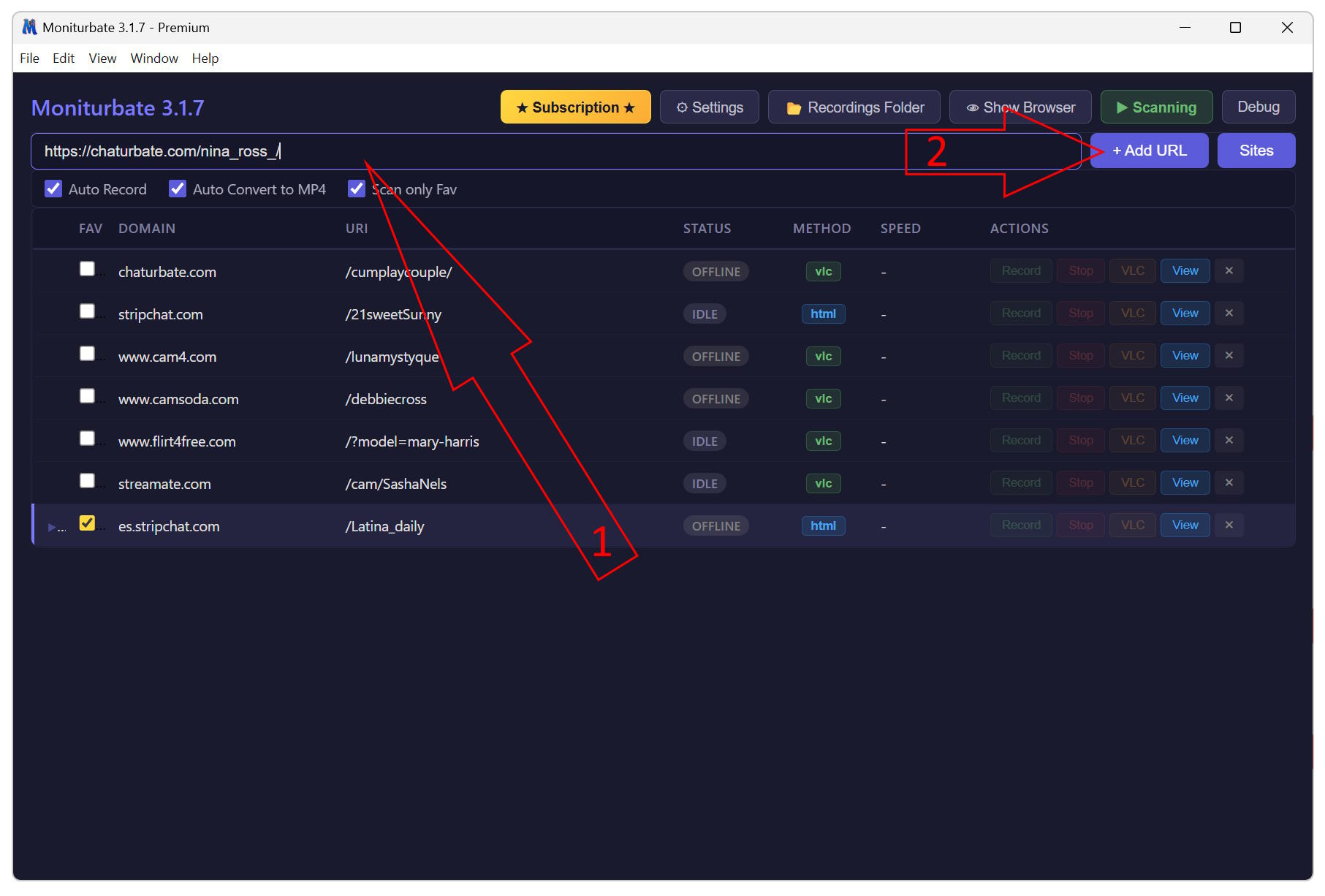
Task: Disable the Auto Record checkbox
Action: point(53,189)
